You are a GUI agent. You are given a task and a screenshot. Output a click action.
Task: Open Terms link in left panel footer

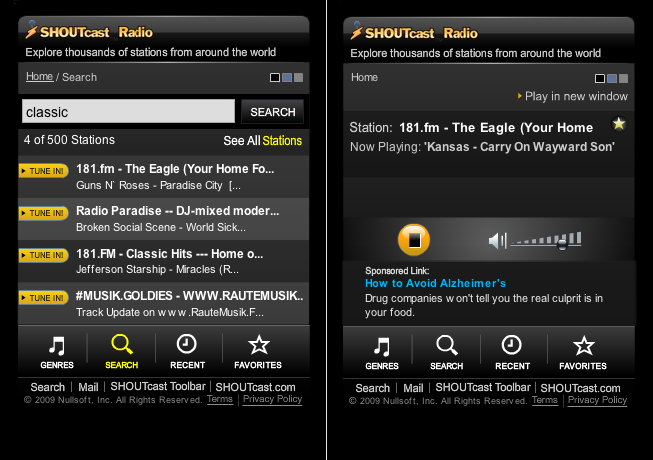pyautogui.click(x=219, y=399)
